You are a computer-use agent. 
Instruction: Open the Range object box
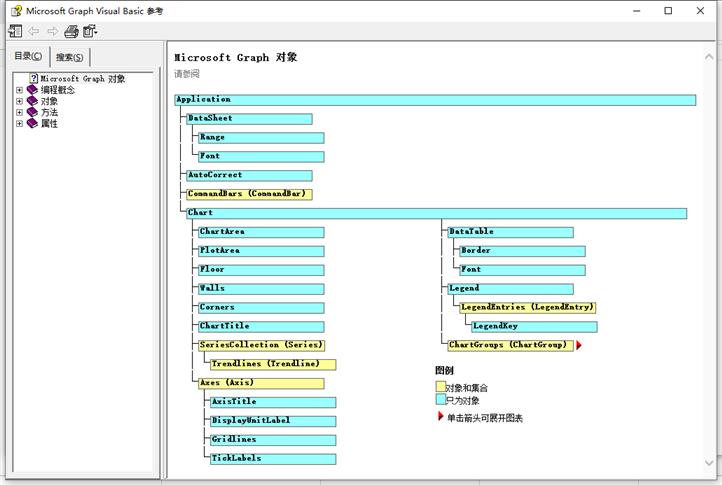pos(261,138)
